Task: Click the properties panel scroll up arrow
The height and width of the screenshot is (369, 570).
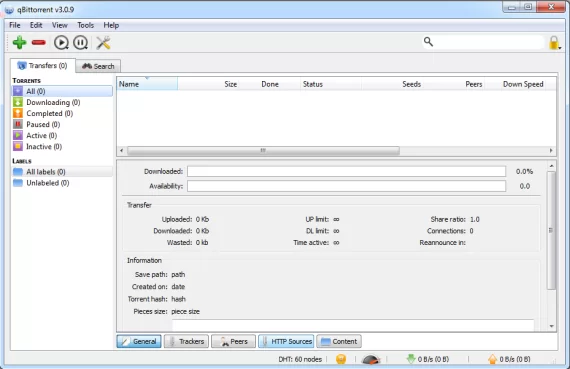Action: [551, 166]
